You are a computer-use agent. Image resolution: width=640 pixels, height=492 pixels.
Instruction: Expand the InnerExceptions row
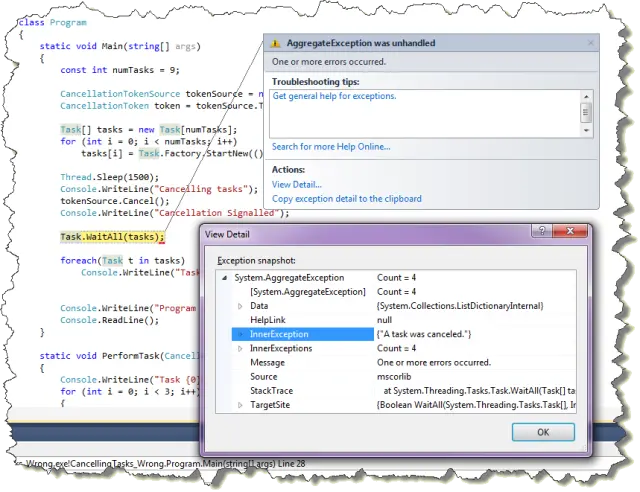(240, 349)
